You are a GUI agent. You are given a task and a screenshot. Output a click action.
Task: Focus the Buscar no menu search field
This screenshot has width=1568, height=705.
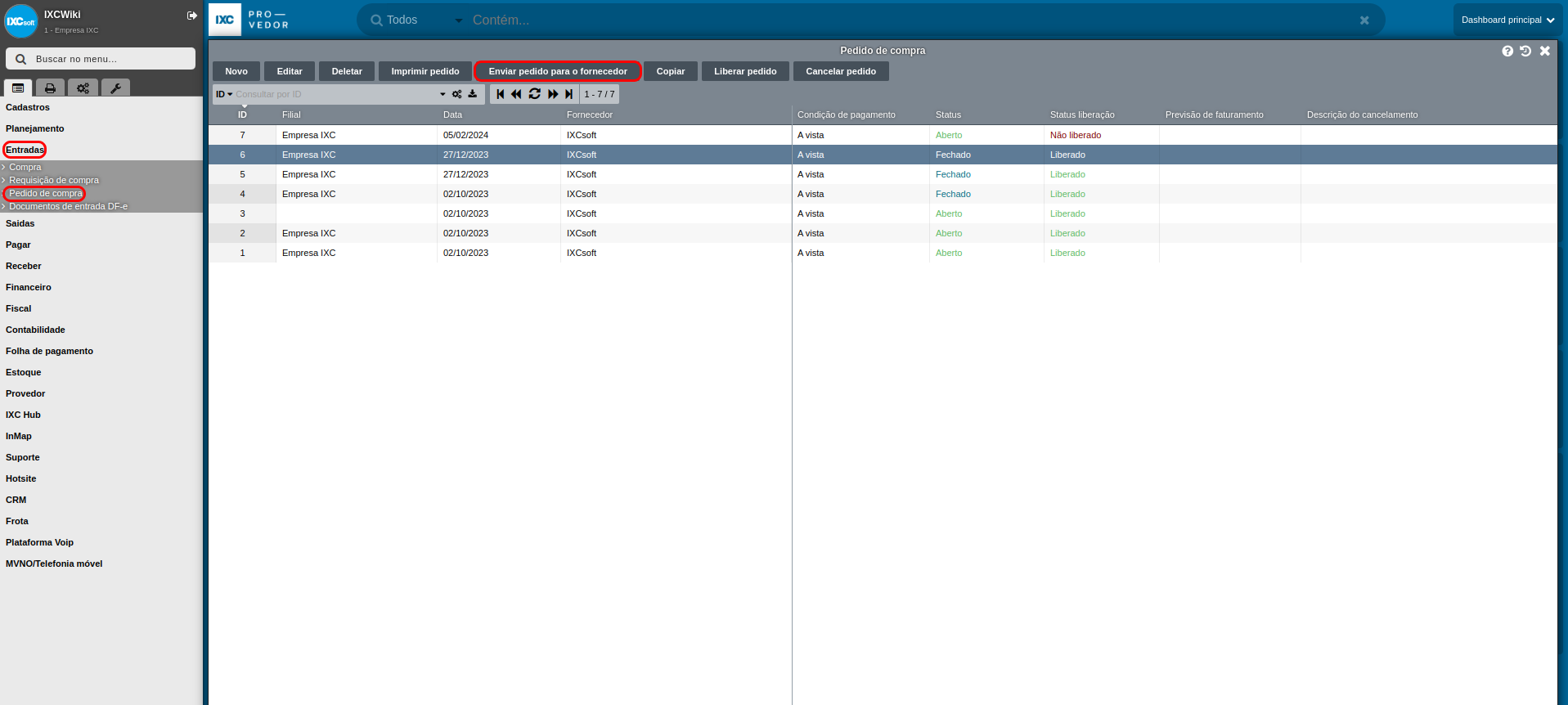(101, 59)
